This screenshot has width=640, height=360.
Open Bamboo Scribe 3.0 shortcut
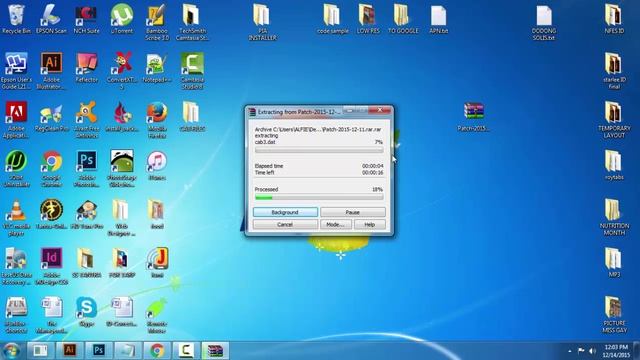157,22
